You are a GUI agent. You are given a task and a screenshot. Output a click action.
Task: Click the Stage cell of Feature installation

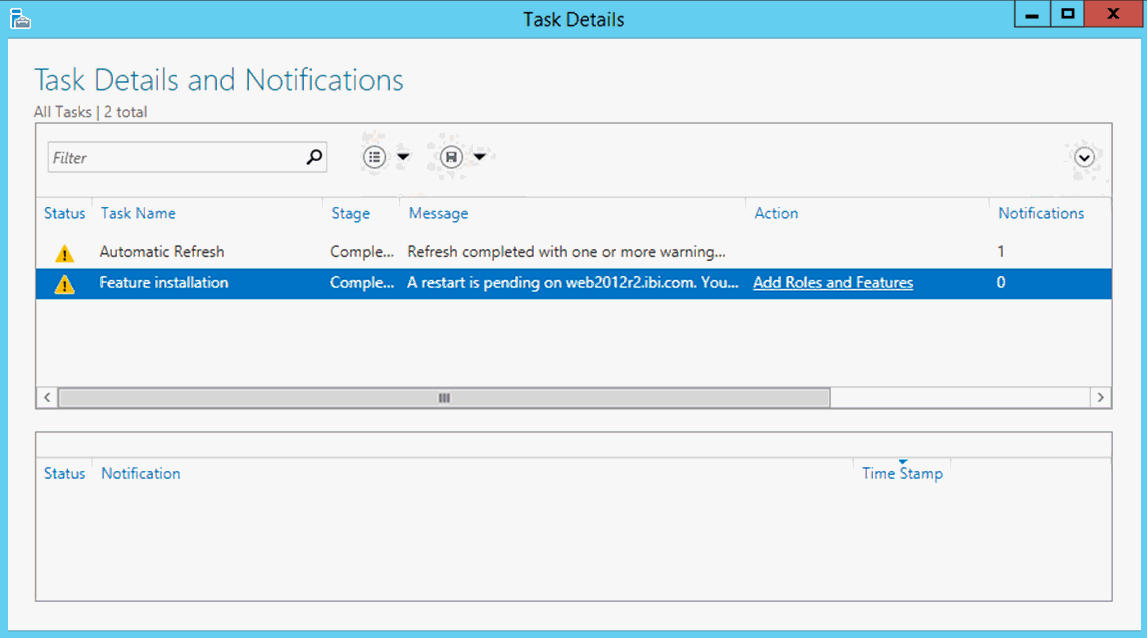click(x=361, y=282)
